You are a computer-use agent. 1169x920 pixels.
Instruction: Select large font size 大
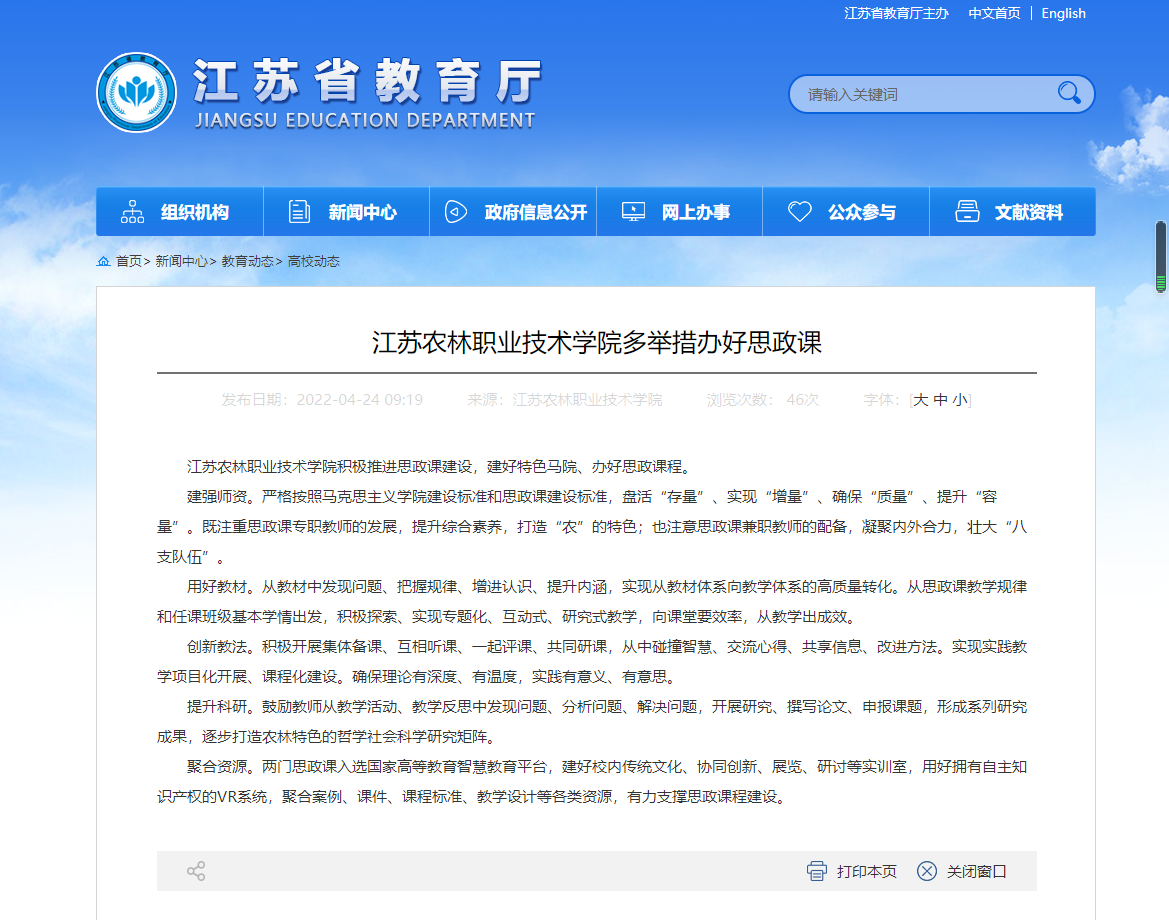click(x=921, y=400)
